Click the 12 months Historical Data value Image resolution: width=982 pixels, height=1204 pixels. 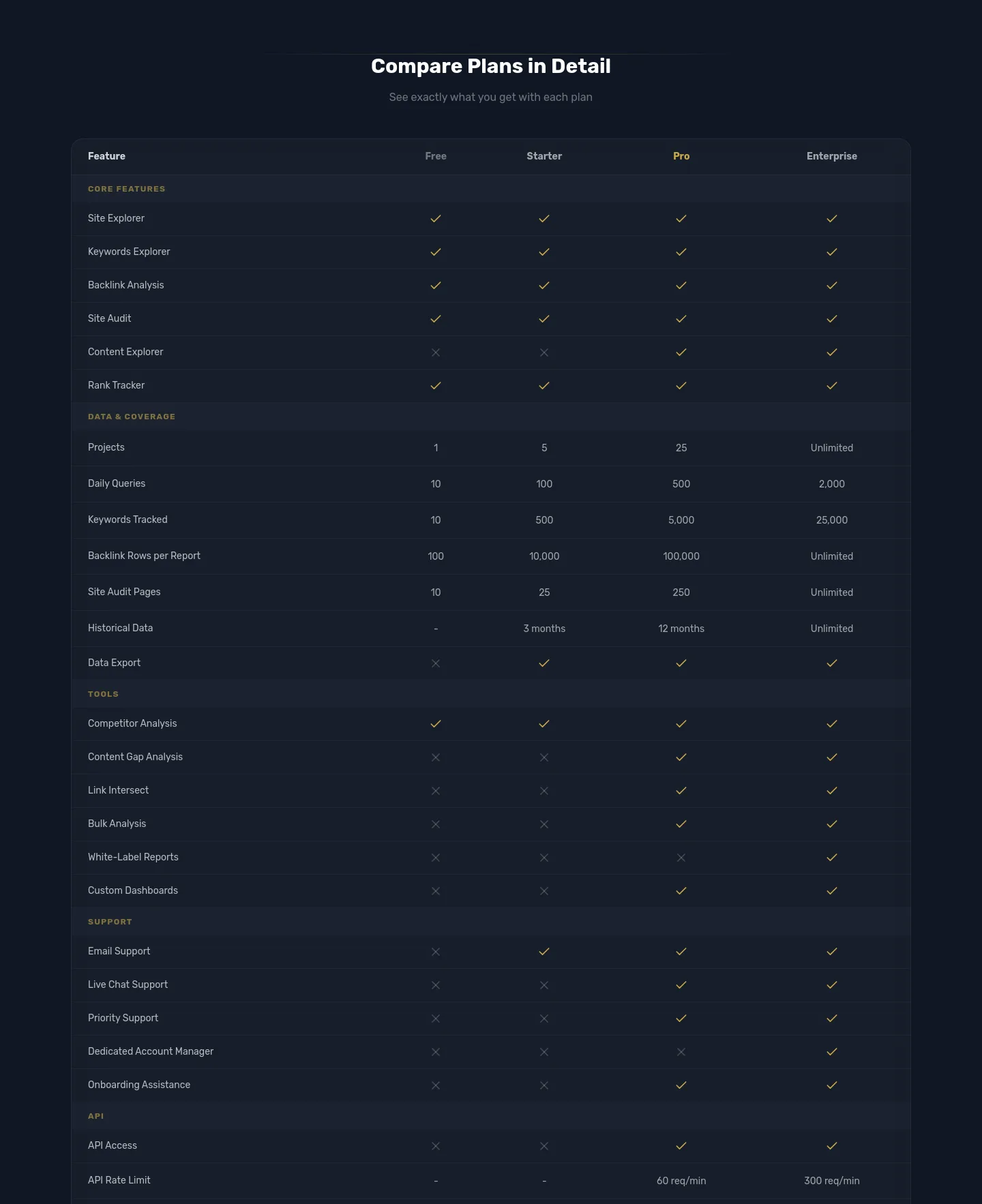pyautogui.click(x=681, y=629)
